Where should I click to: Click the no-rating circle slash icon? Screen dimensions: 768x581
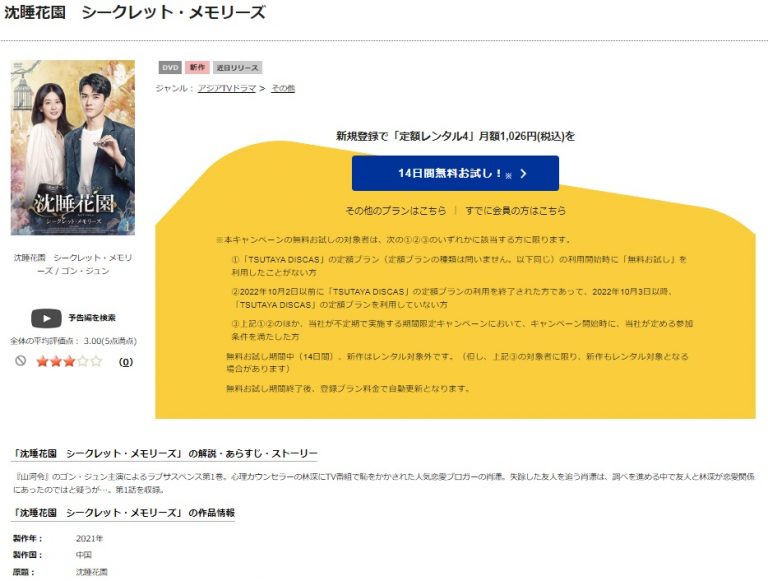click(20, 361)
